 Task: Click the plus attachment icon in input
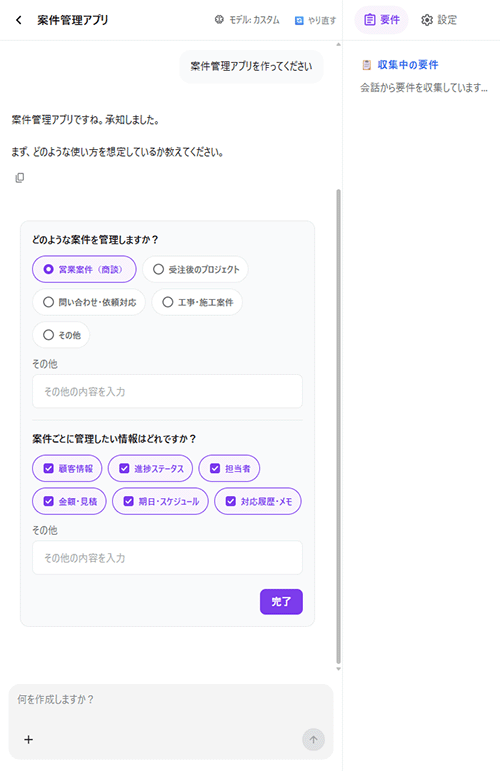point(29,740)
